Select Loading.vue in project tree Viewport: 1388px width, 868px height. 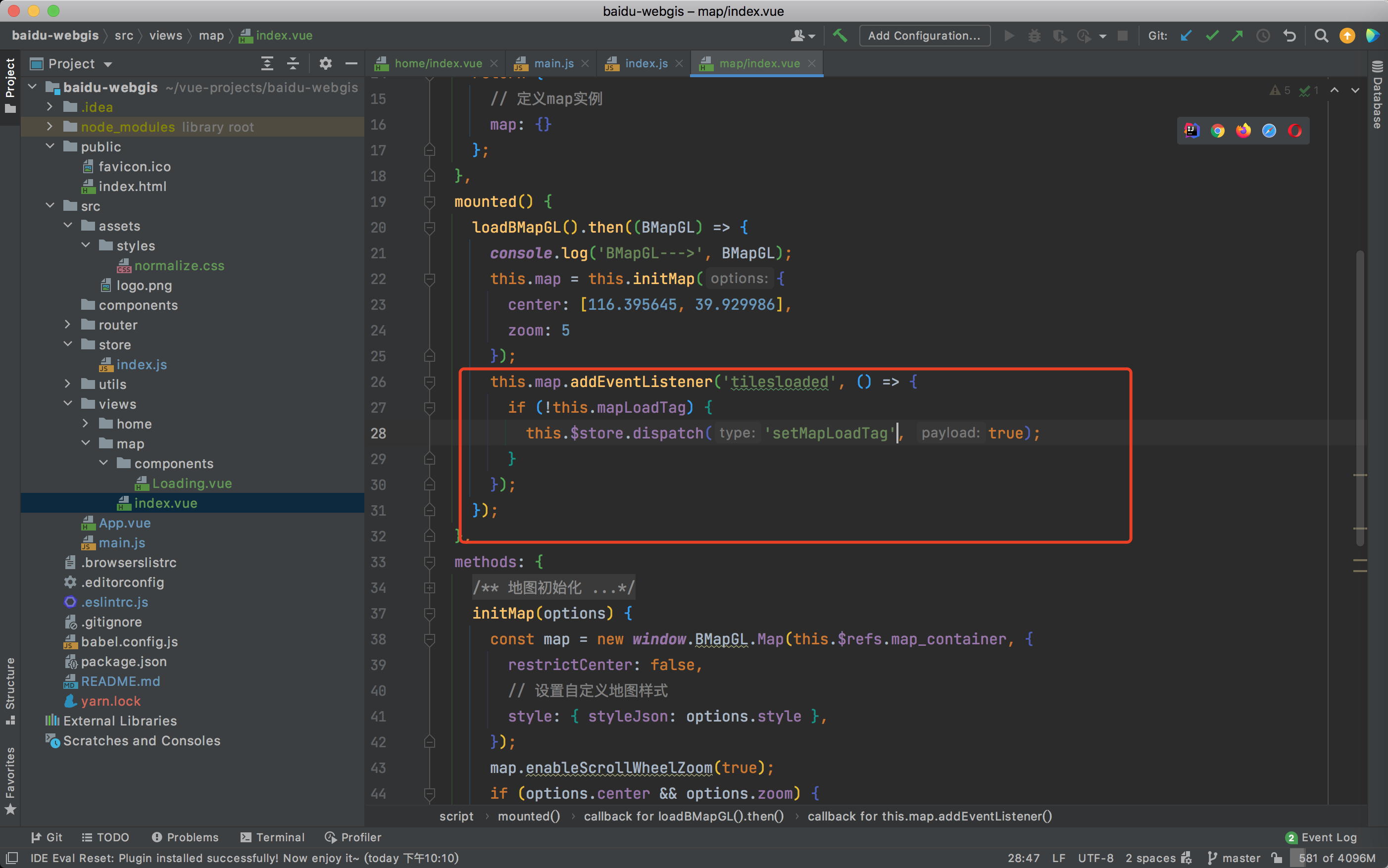pos(192,483)
